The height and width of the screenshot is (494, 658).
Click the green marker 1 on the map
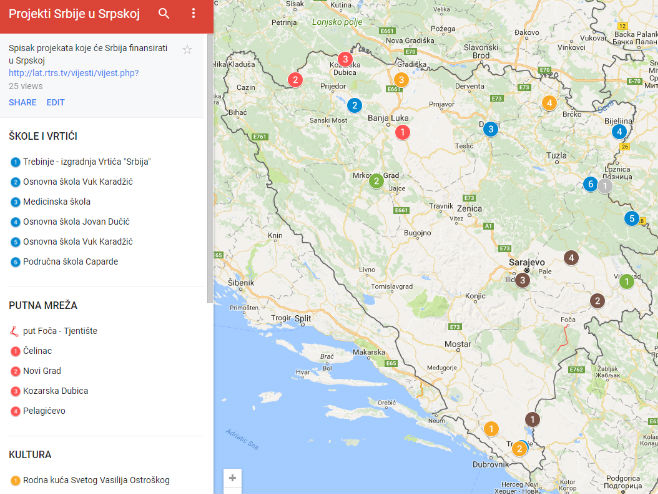626,281
